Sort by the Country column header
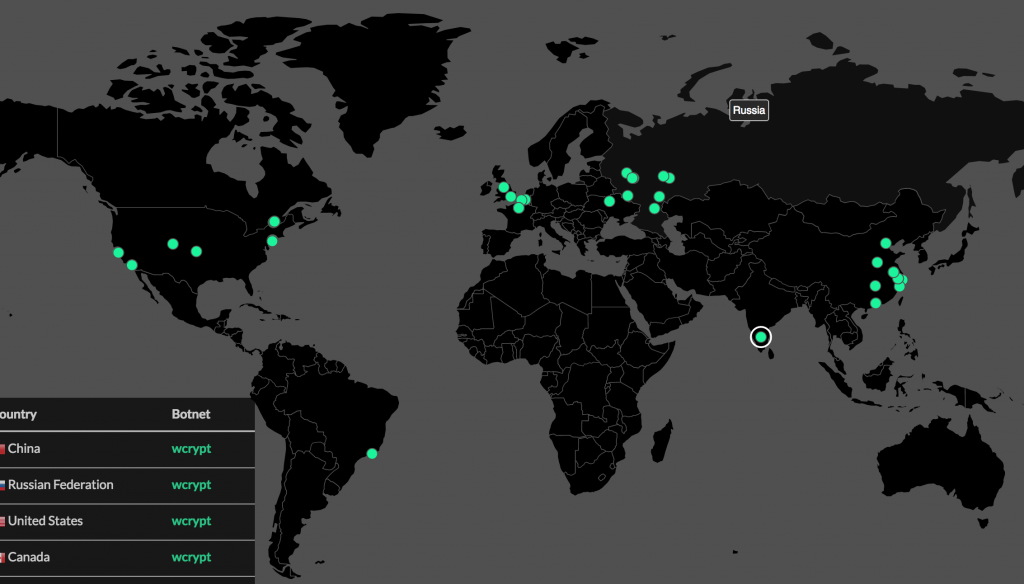The image size is (1024, 584). coord(18,414)
